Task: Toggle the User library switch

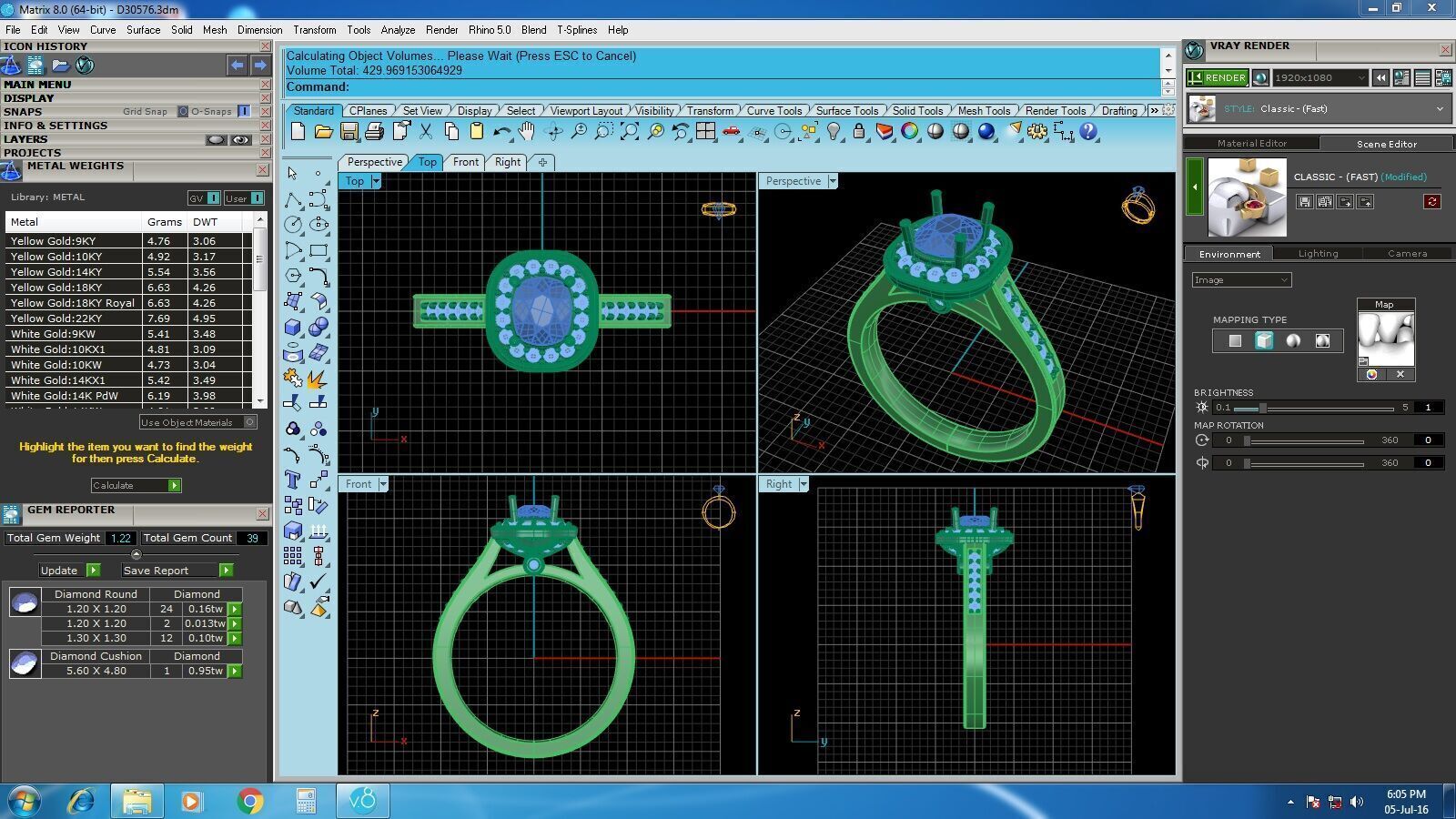Action: (x=258, y=197)
